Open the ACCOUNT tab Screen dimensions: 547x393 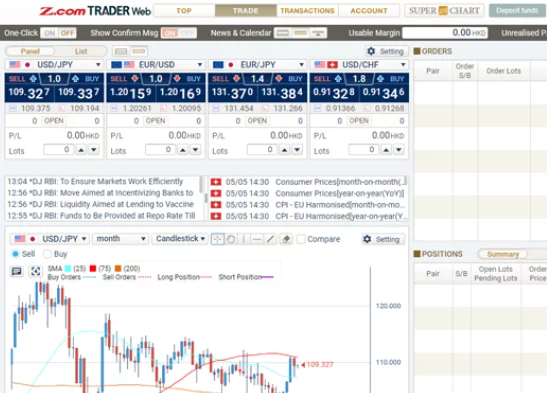369,11
